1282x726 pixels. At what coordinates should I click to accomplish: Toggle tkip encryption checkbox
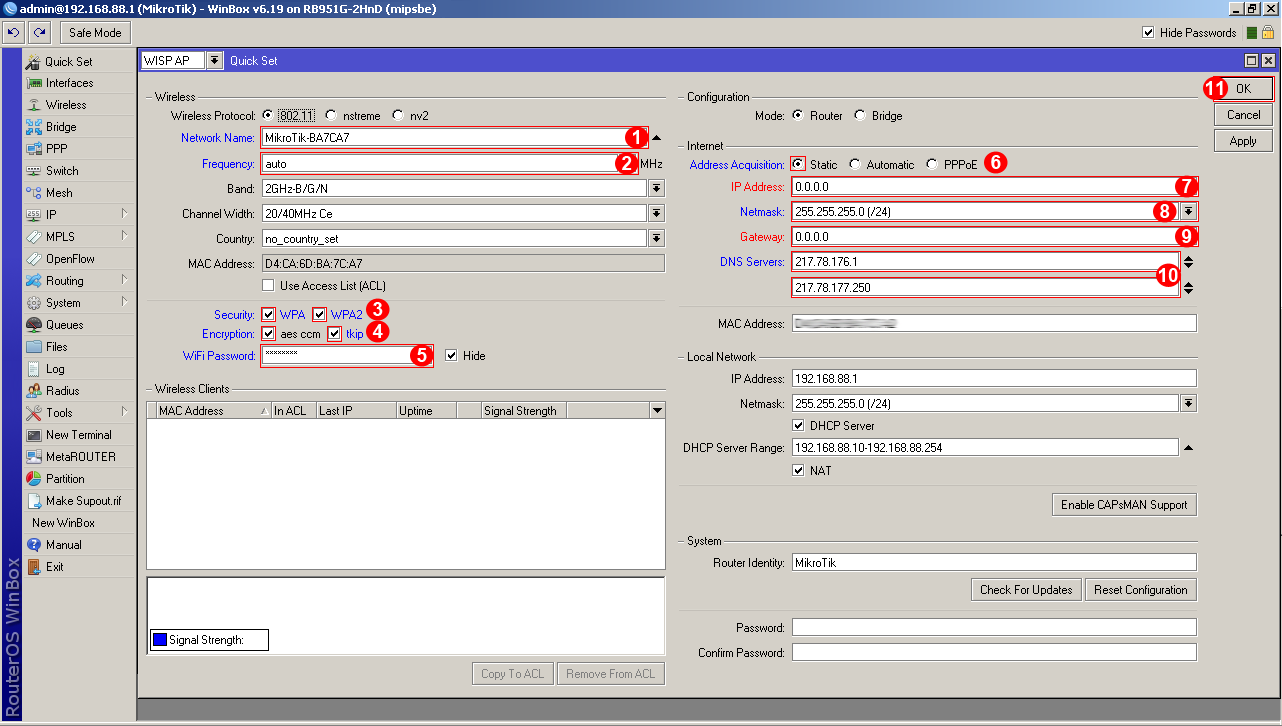pos(335,334)
